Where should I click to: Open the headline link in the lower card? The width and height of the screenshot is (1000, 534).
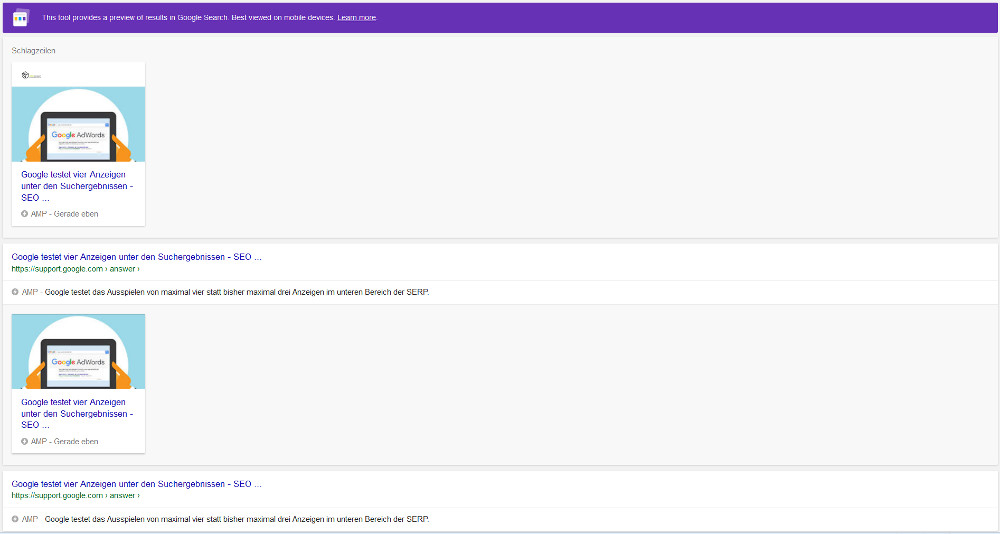(76, 413)
